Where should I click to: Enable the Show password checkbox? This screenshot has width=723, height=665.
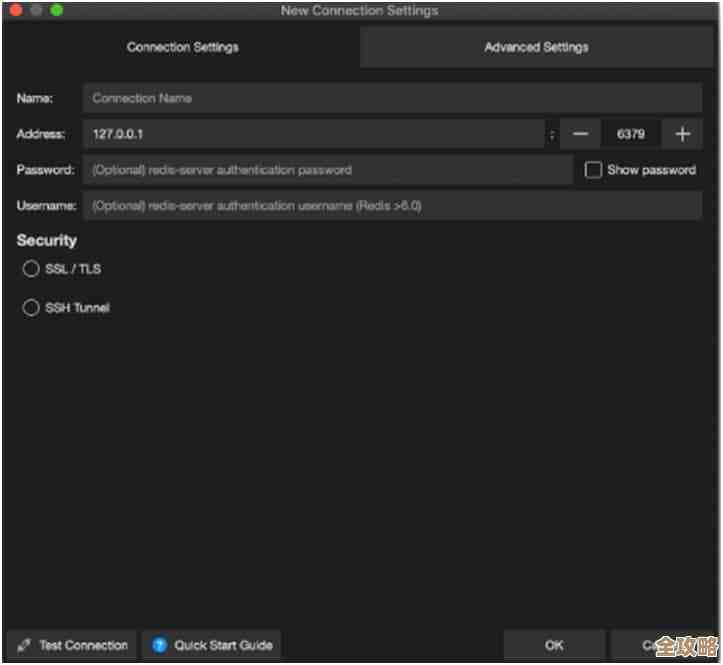pos(593,170)
